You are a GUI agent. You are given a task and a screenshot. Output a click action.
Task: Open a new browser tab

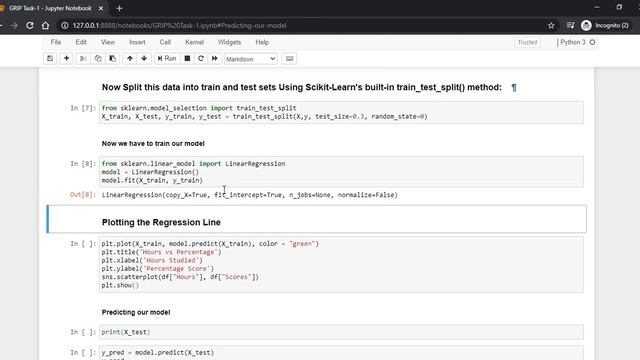(119, 8)
